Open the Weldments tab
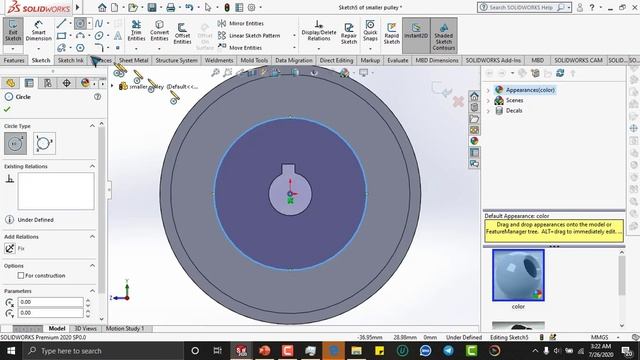 tap(219, 60)
